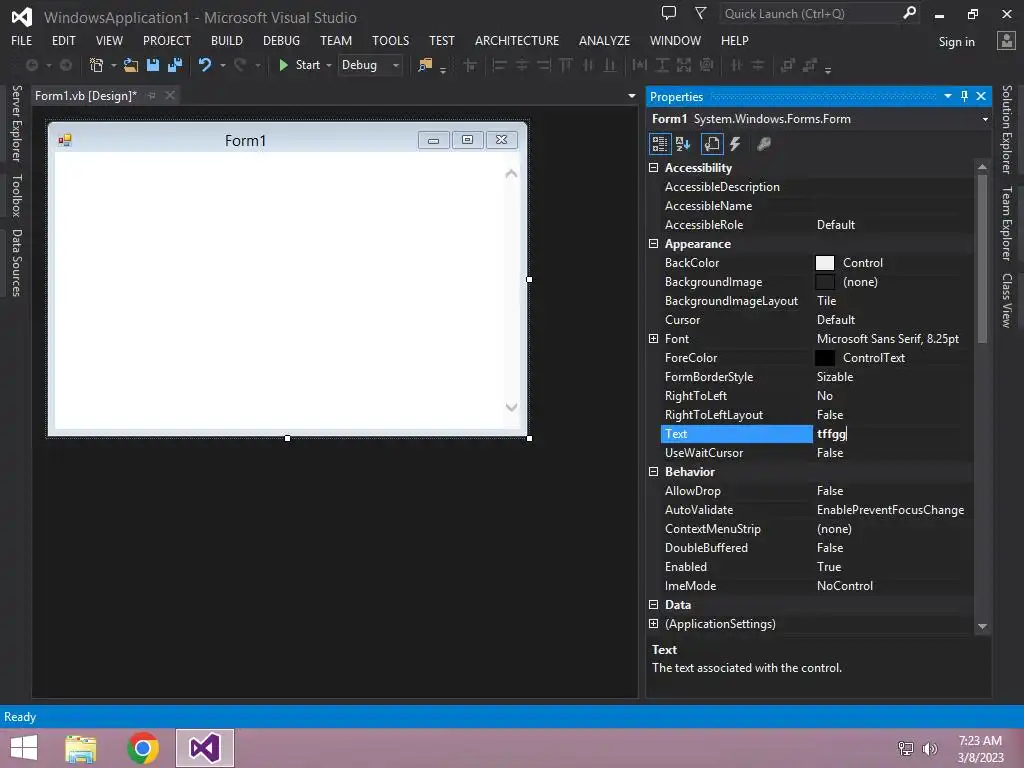Open the Team Explorer side tab
The width and height of the screenshot is (1024, 768).
click(1007, 223)
